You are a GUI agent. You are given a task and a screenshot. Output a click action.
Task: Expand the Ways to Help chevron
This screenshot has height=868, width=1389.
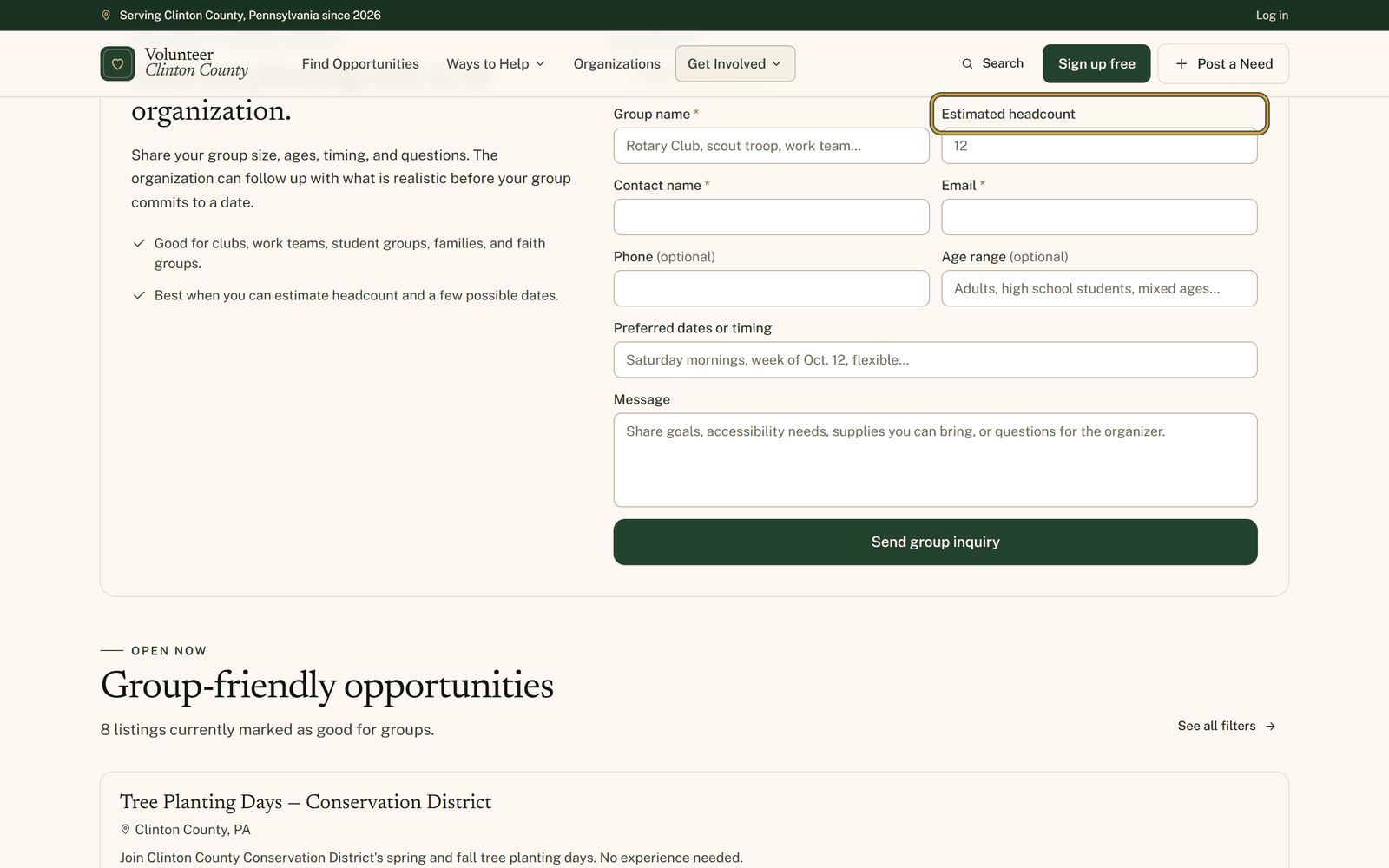click(x=540, y=63)
